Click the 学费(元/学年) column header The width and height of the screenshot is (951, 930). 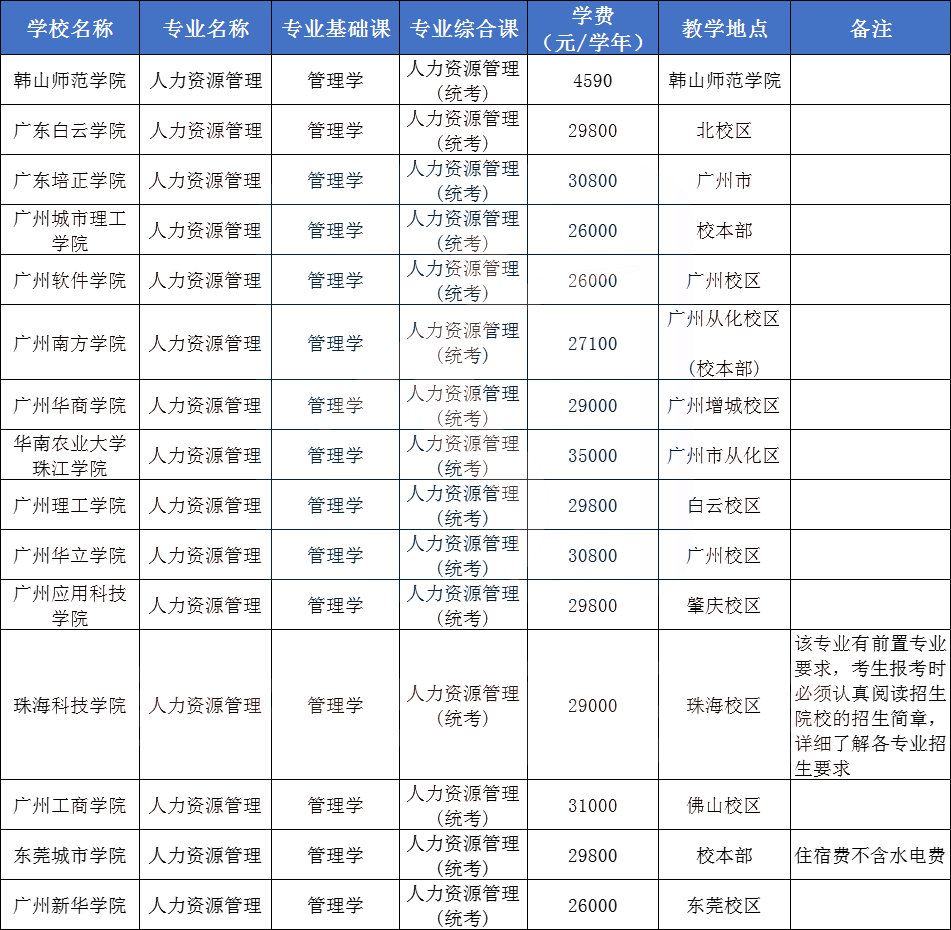(593, 29)
